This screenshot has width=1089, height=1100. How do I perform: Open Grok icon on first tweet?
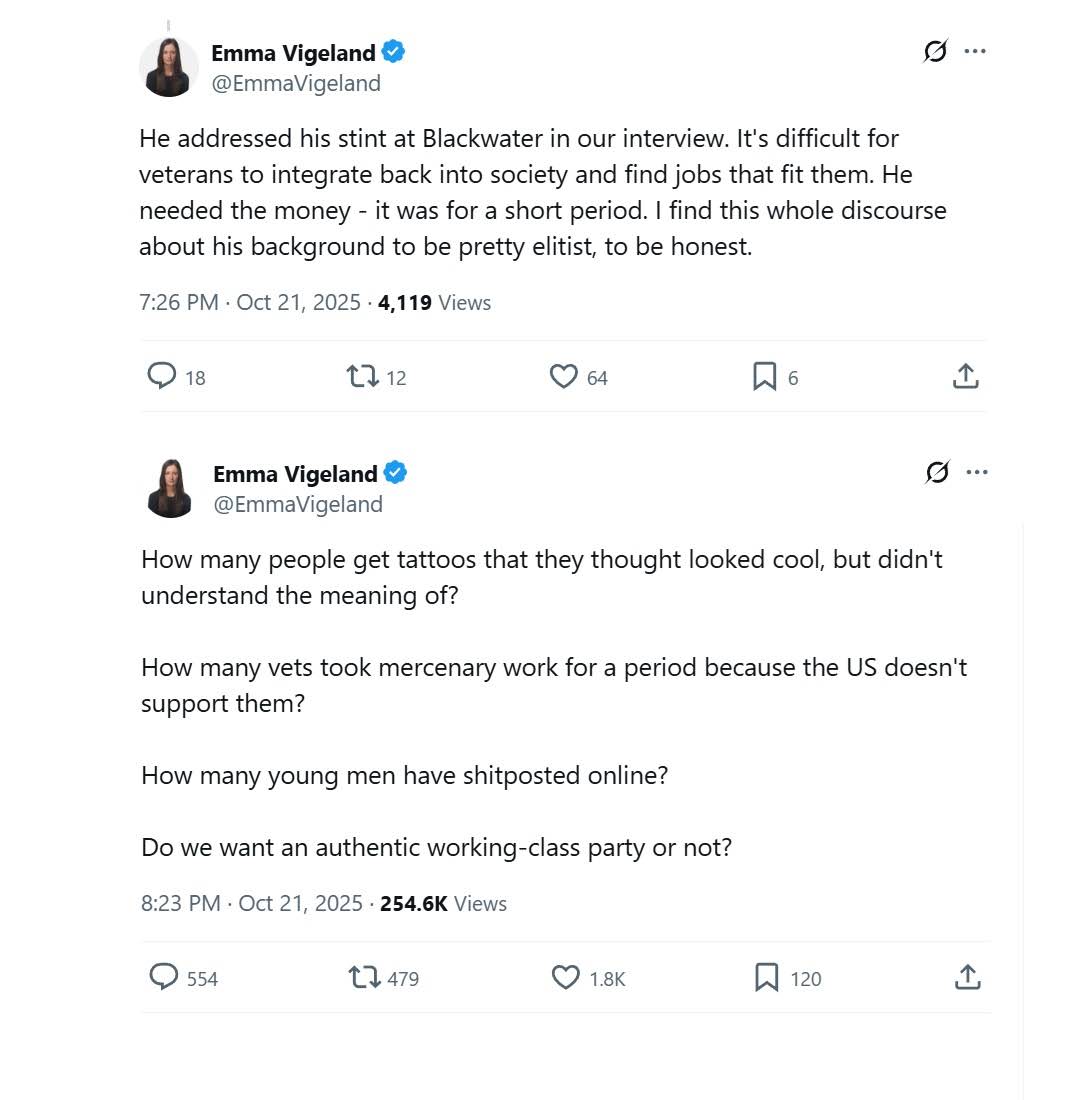click(x=935, y=51)
